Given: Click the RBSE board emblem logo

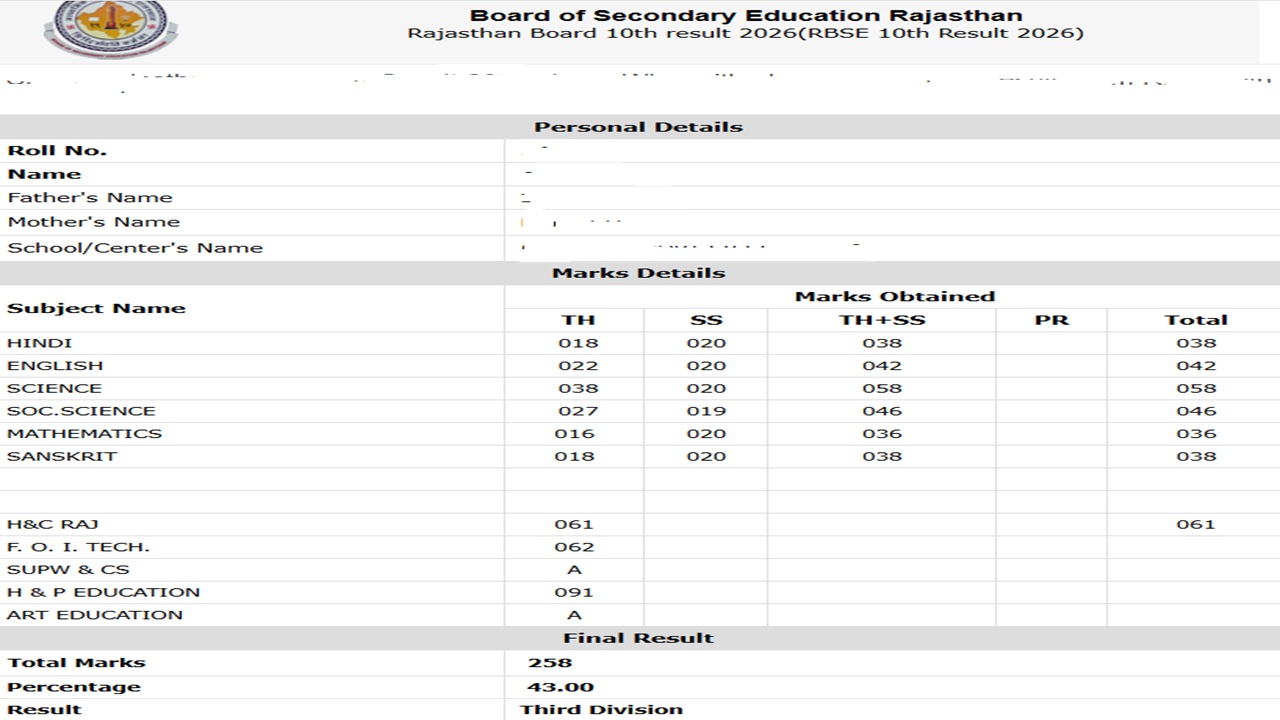Looking at the screenshot, I should (110, 30).
